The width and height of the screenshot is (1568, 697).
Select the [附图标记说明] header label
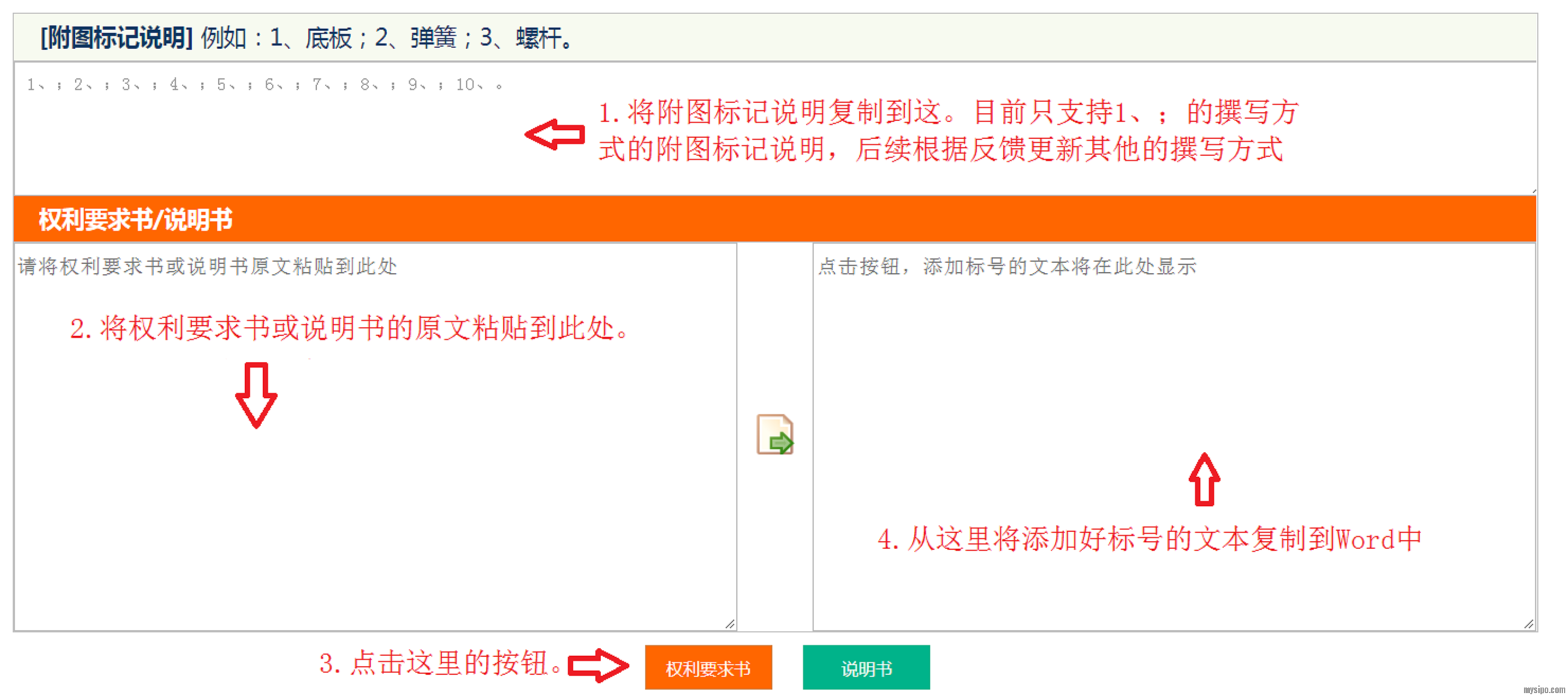[116, 38]
